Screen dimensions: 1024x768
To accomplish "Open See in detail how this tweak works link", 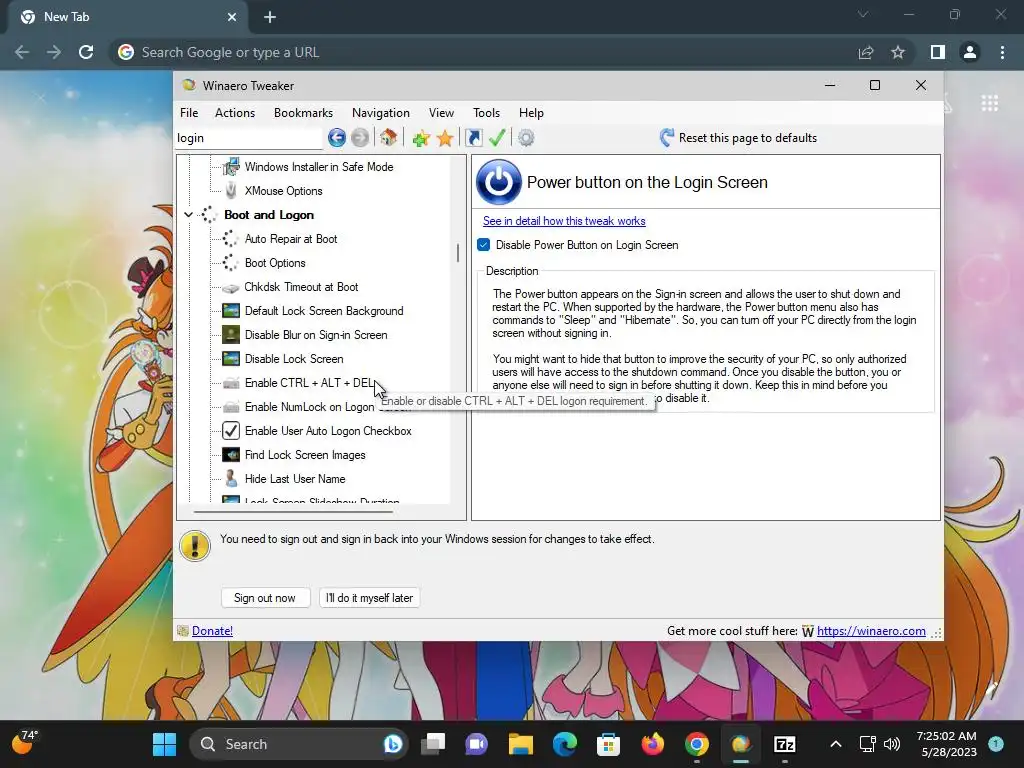I will (x=564, y=221).
